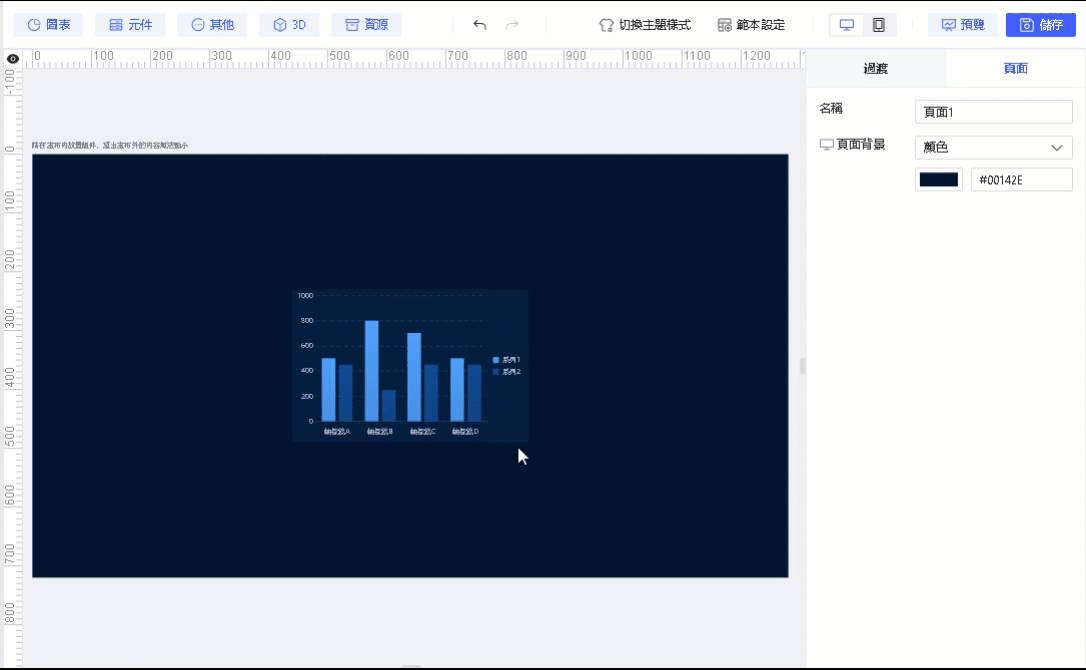
Task: Select the bar chart on canvas
Action: tap(410, 366)
